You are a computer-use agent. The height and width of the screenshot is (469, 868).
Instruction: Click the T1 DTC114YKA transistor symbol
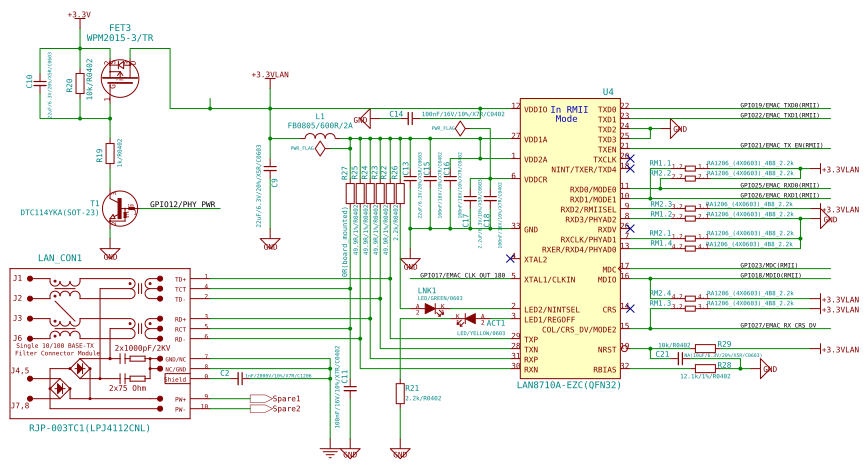120,209
